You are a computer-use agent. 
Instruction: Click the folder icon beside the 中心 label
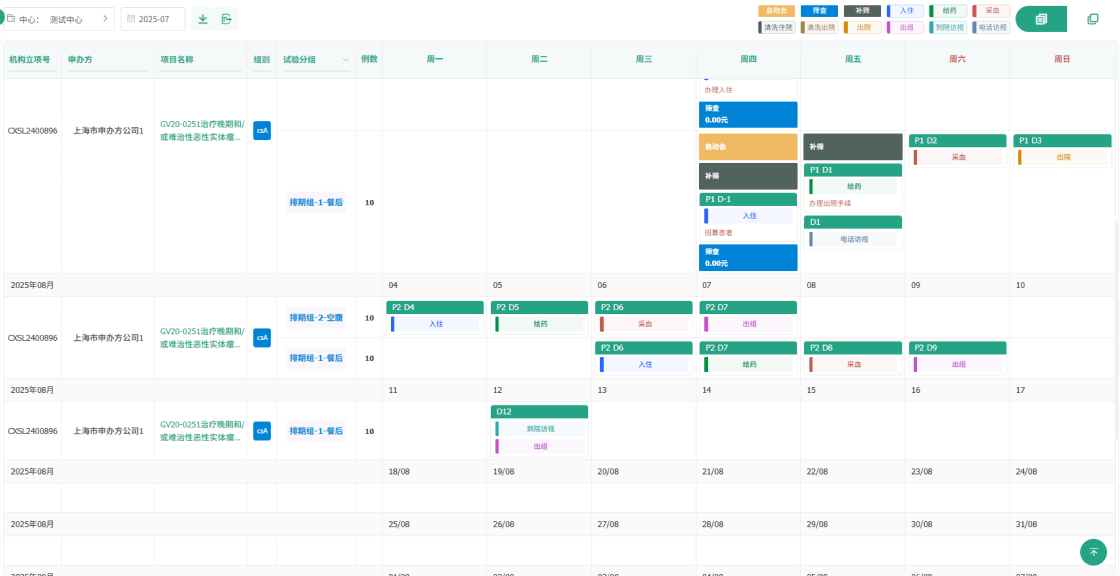(x=10, y=19)
